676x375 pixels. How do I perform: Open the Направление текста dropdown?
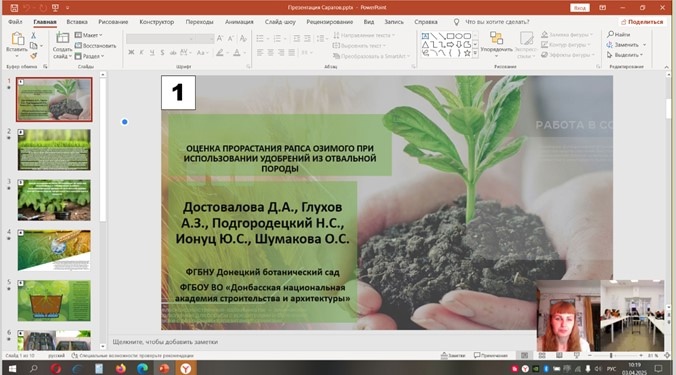tap(364, 35)
